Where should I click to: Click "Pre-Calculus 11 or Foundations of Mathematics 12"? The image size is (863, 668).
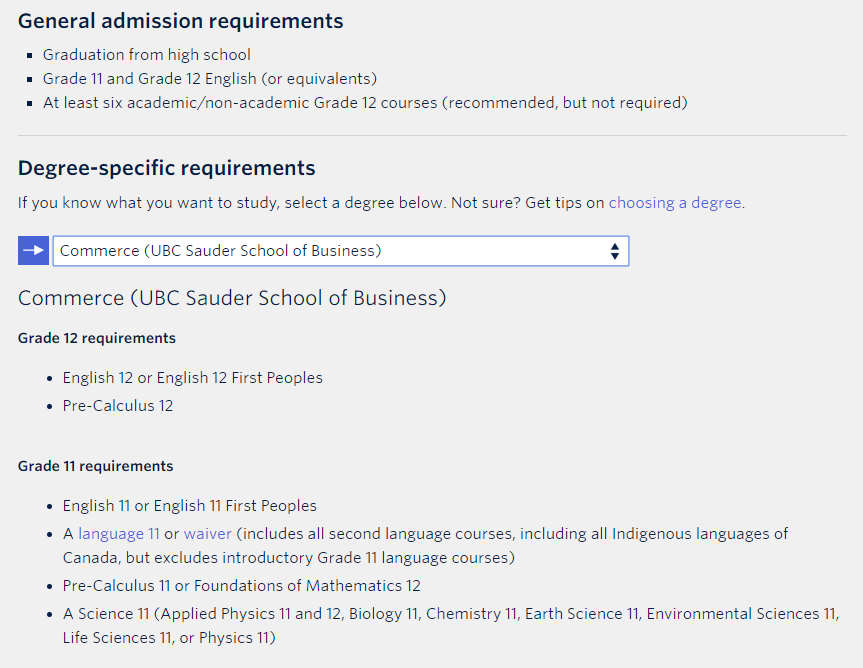[x=241, y=586]
